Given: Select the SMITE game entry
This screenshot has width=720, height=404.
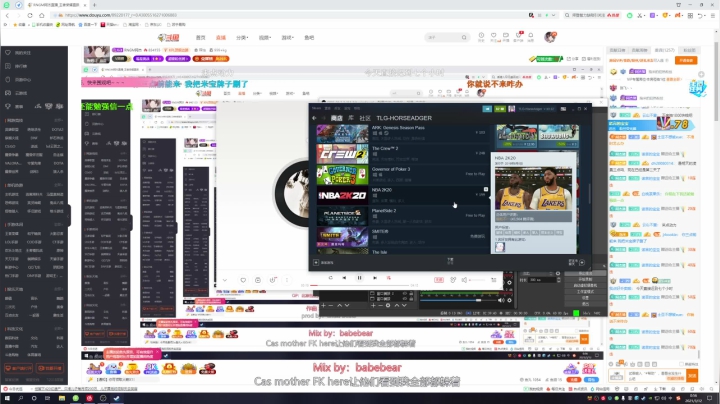Looking at the screenshot, I should click(x=403, y=237).
